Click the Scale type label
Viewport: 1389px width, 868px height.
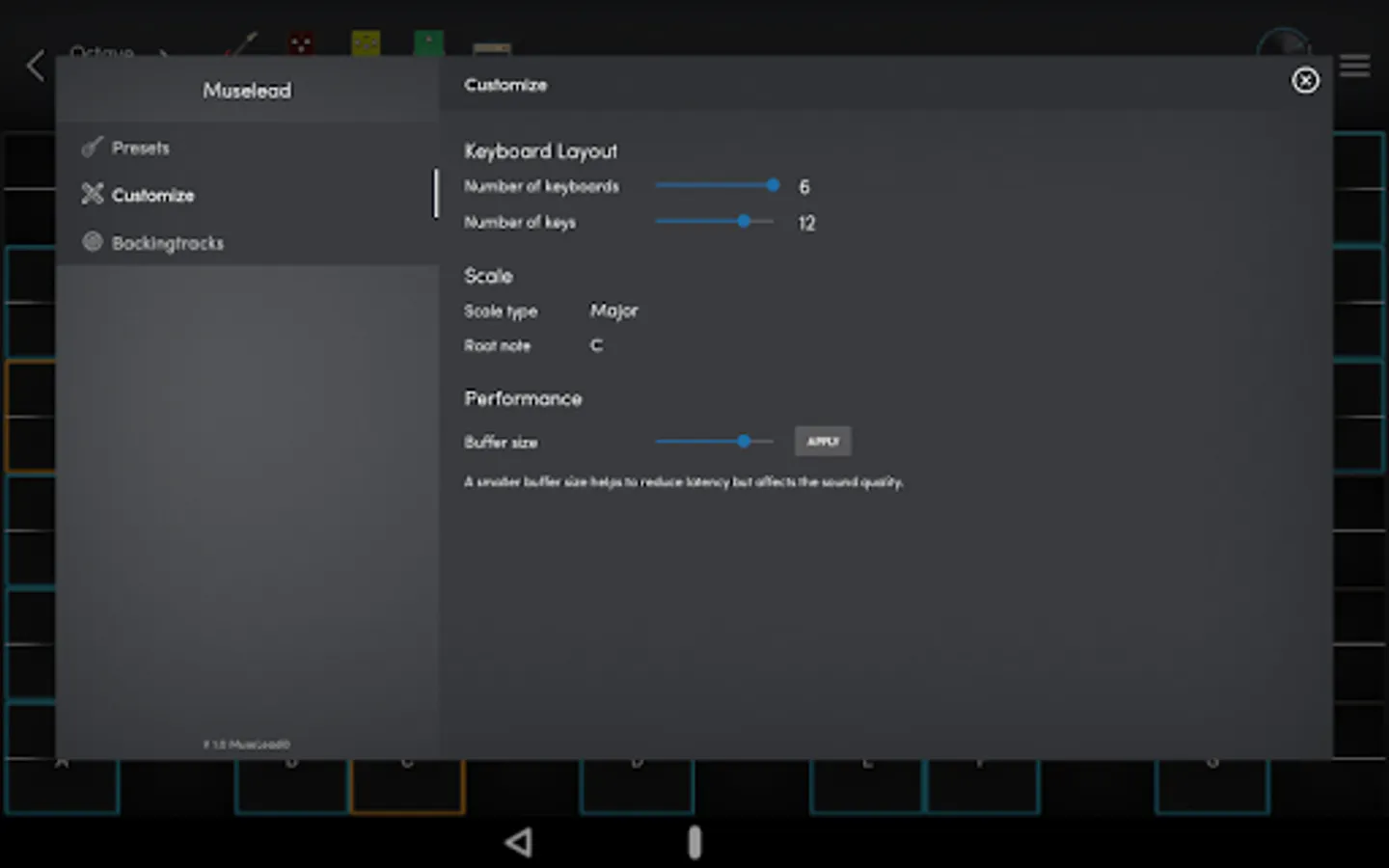point(501,312)
